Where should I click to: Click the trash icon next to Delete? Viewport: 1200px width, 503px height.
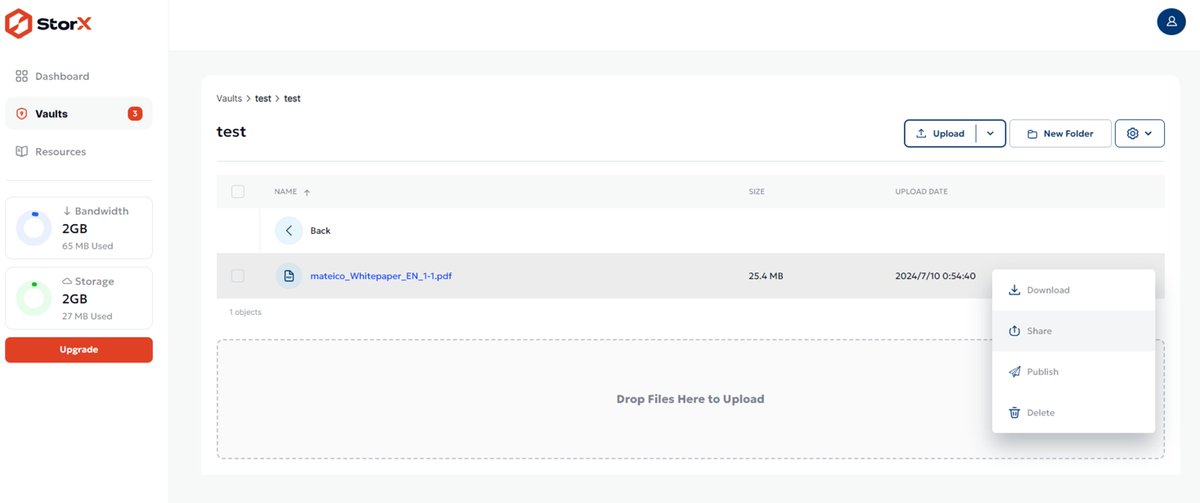1014,412
